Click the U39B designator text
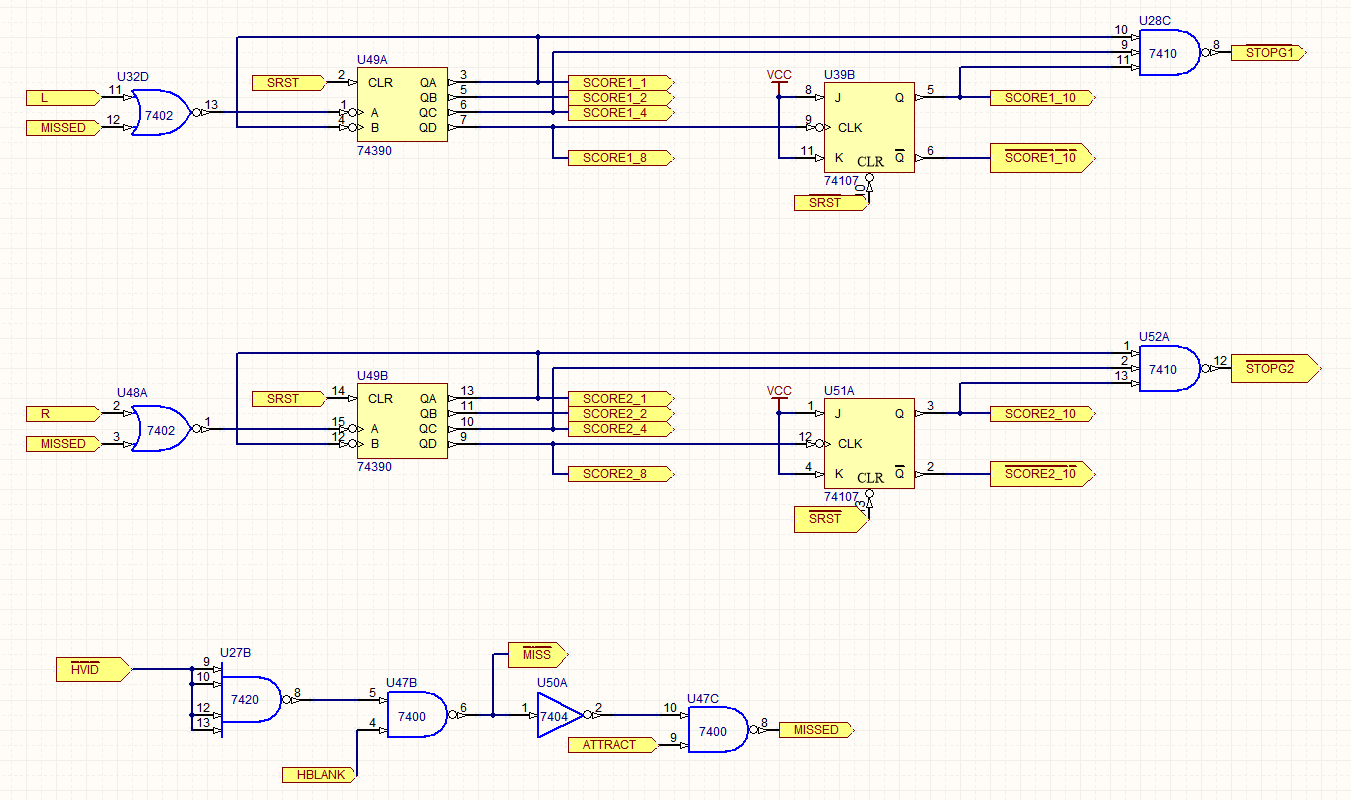This screenshot has height=800, width=1351. point(840,76)
